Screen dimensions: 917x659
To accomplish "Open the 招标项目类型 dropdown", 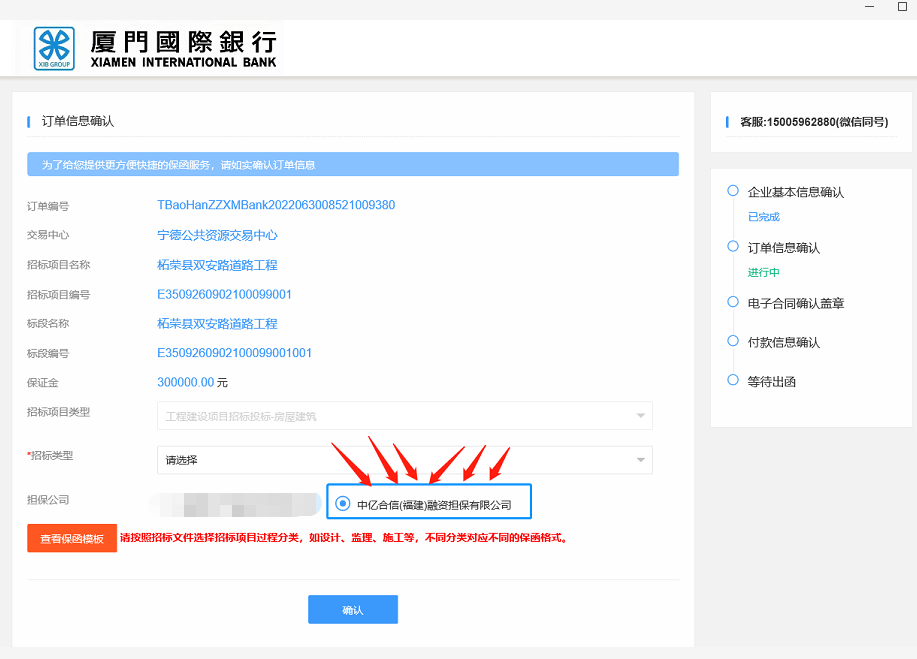I will (400, 416).
